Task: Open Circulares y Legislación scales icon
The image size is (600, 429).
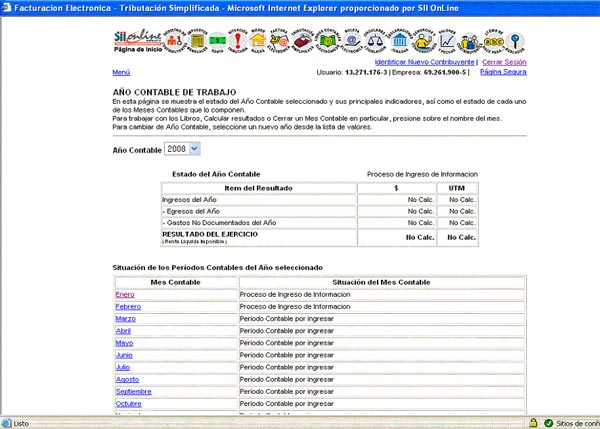Action: coord(375,41)
